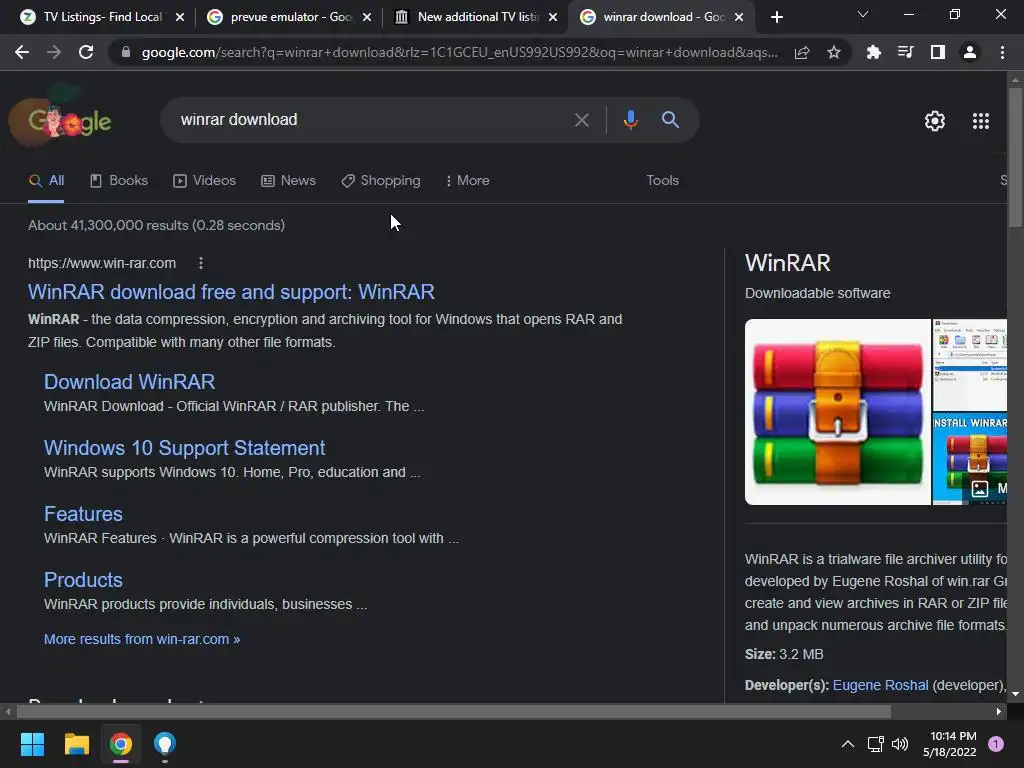This screenshot has width=1024, height=768.
Task: Submit search with magnifier icon
Action: click(x=670, y=120)
